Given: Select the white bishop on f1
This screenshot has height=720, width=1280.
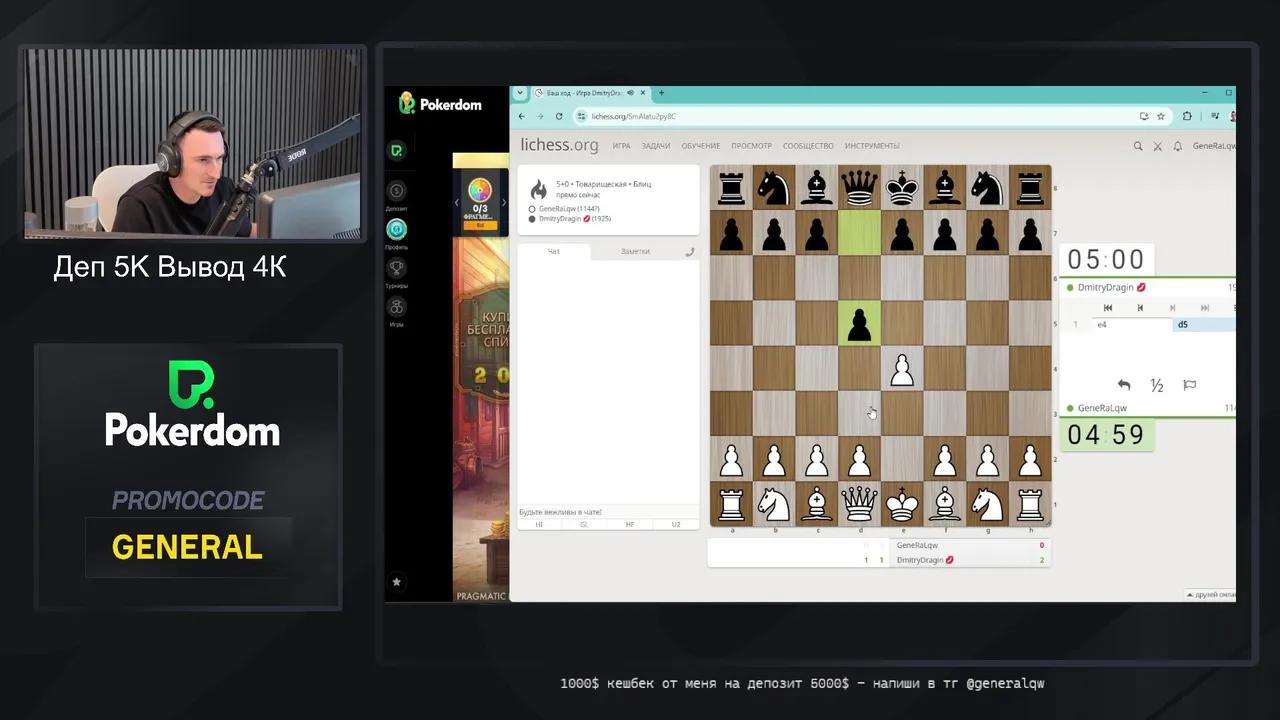Looking at the screenshot, I should click(945, 503).
